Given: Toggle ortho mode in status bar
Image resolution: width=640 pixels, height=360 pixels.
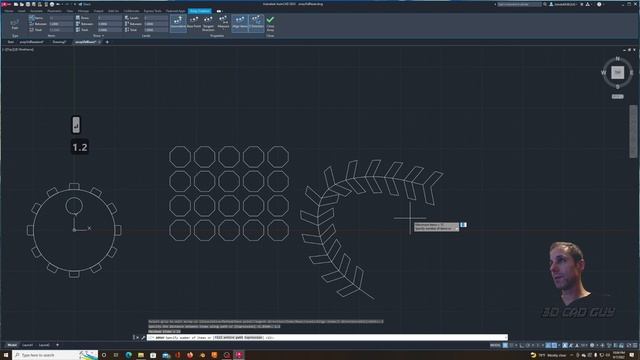Looking at the screenshot, I should pyautogui.click(x=521, y=345).
